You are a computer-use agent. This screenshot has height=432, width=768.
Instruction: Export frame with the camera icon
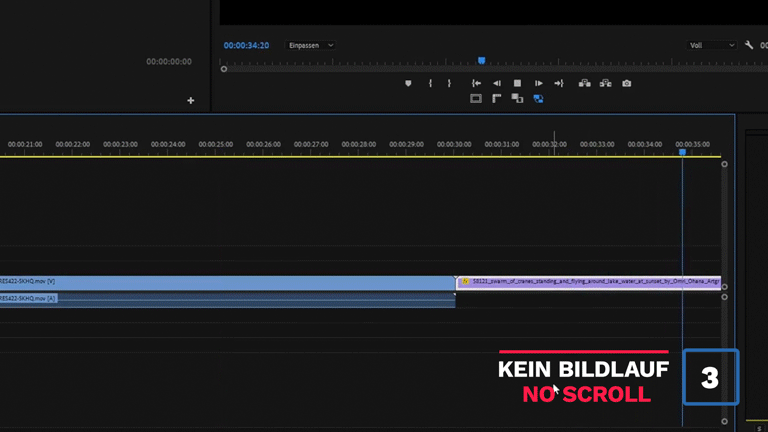click(627, 83)
